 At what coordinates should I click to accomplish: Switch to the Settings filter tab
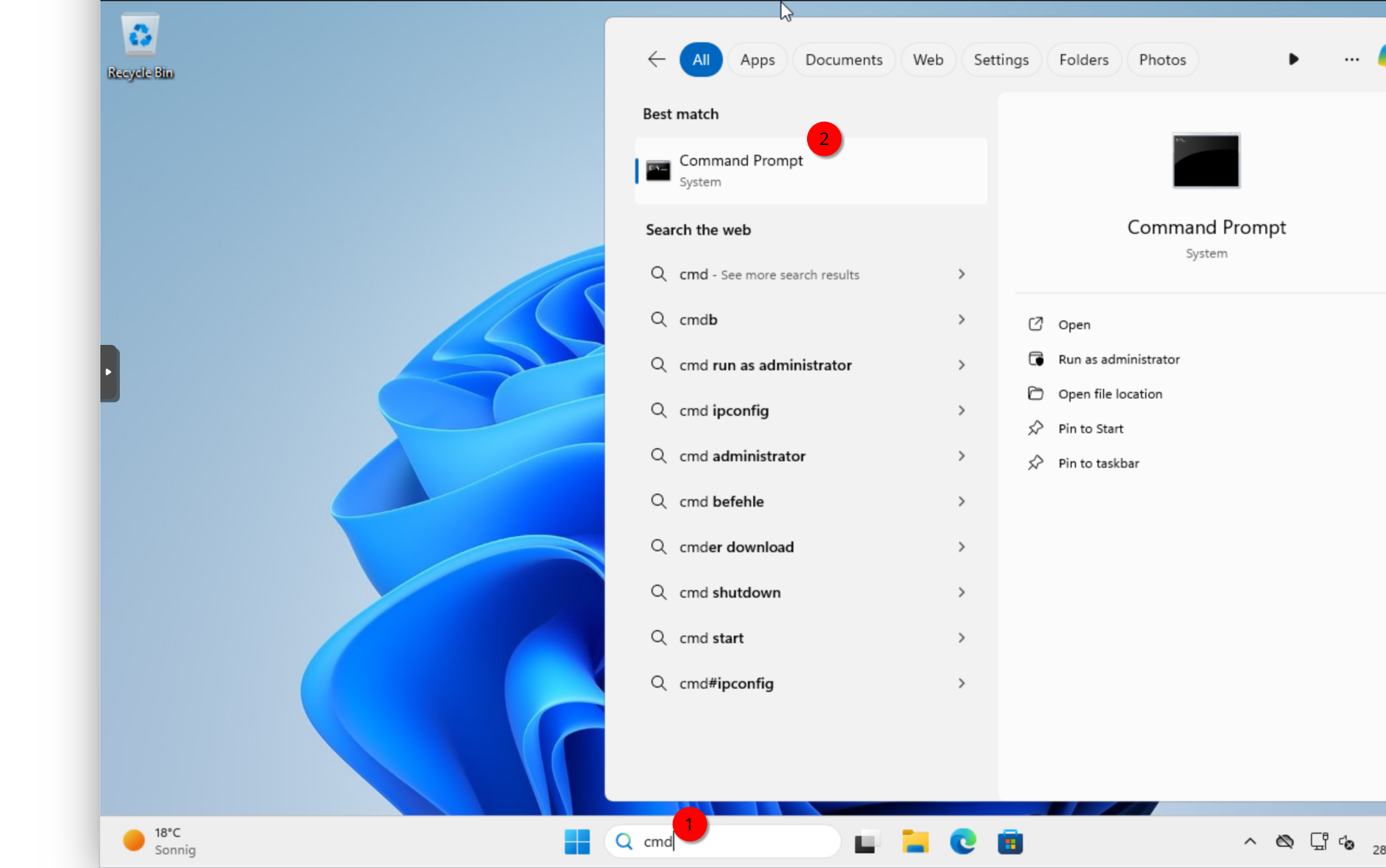click(1001, 59)
